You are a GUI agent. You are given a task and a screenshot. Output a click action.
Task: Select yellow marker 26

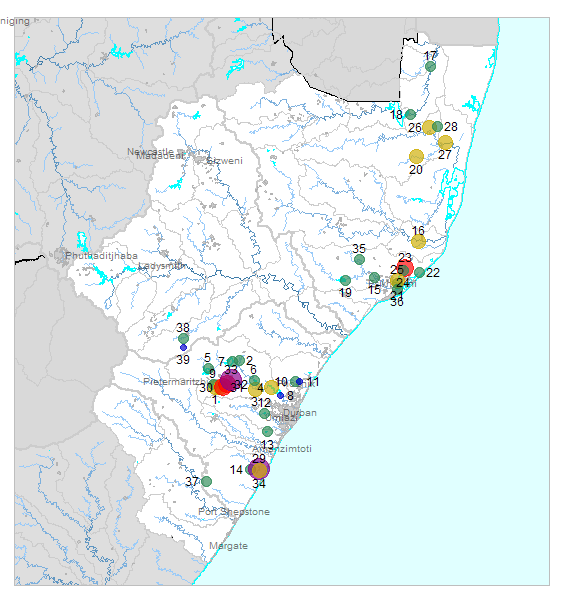coord(429,127)
